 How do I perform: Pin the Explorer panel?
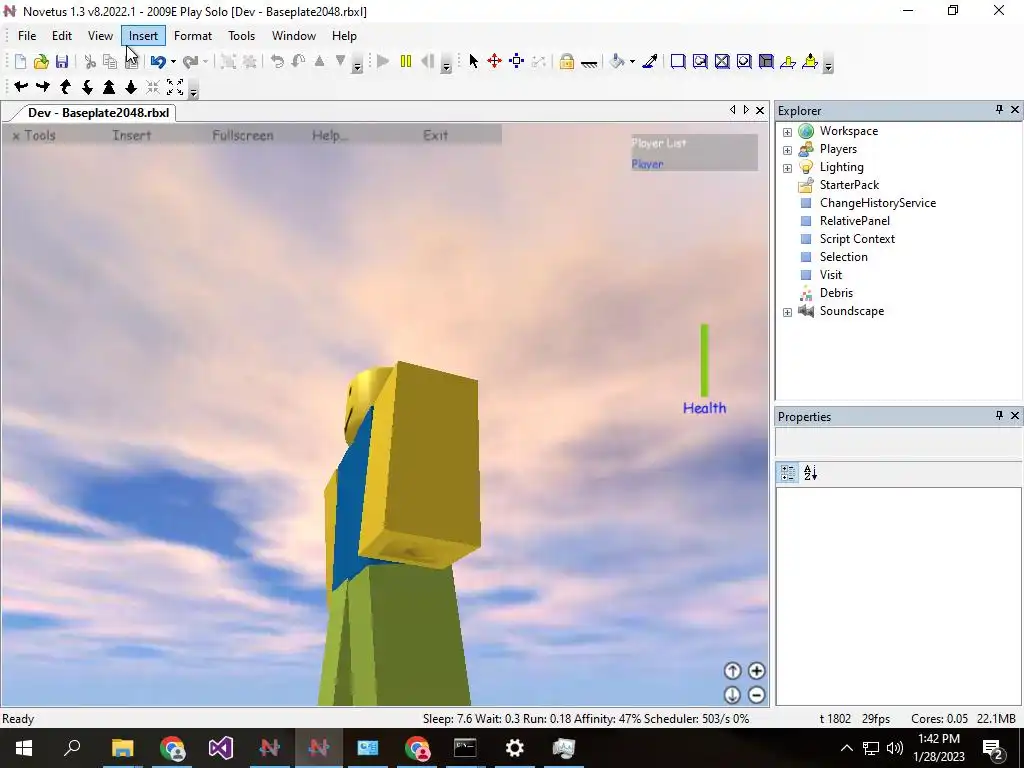click(x=999, y=110)
